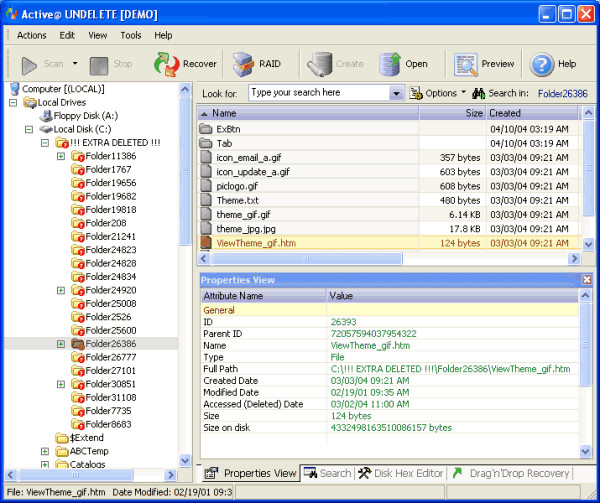The image size is (600, 503).
Task: Sort by the Name column header
Action: (x=308, y=113)
